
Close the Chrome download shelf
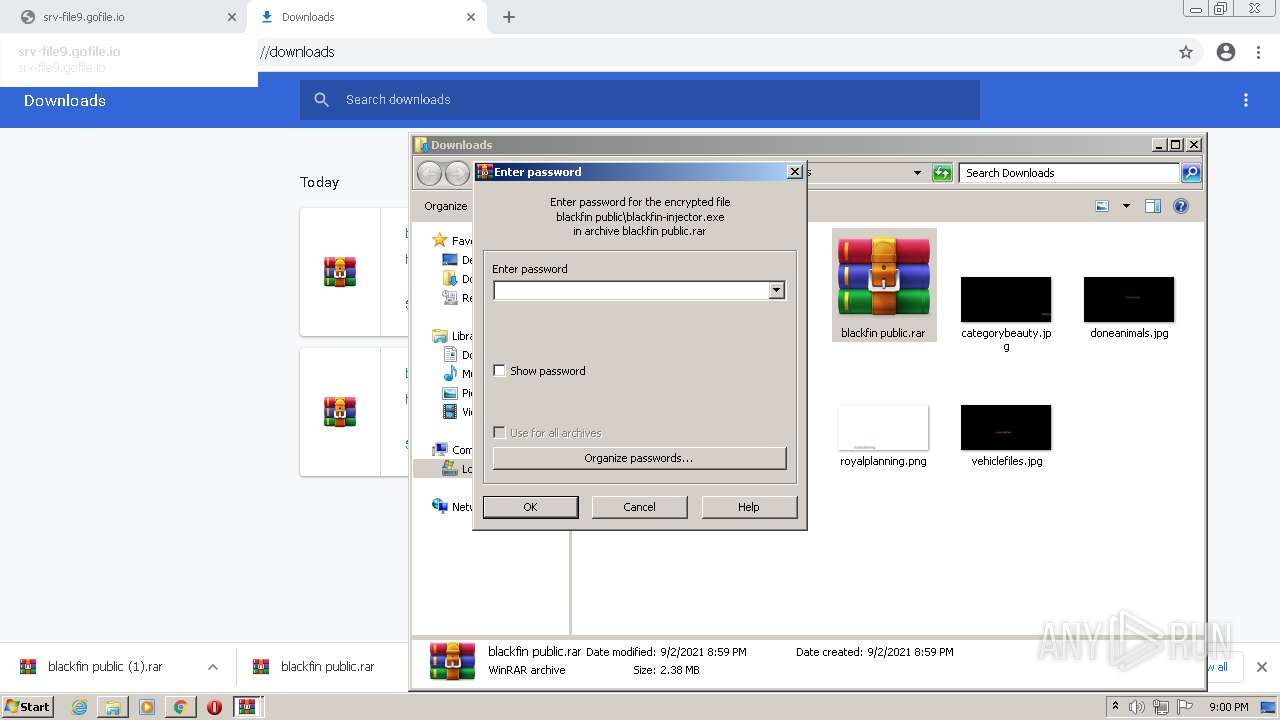point(1262,667)
